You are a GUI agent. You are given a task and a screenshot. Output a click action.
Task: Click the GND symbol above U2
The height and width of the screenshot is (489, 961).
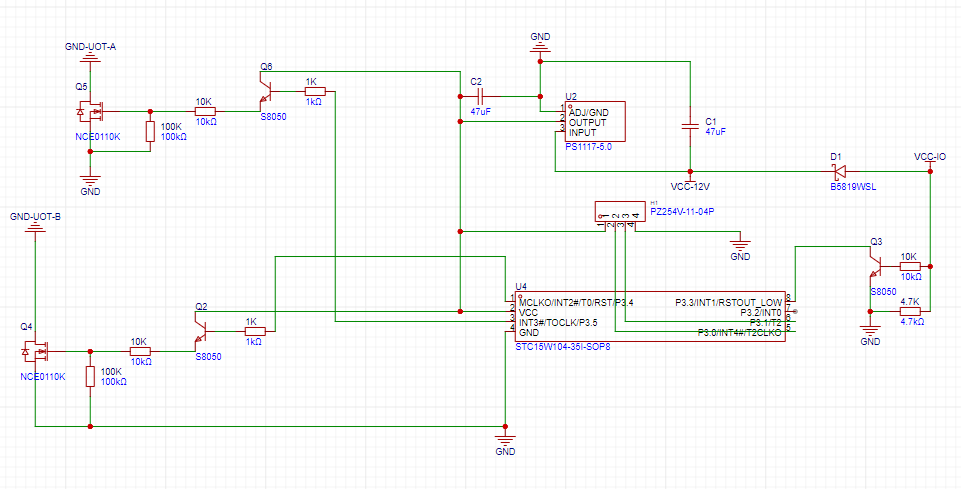(x=540, y=48)
